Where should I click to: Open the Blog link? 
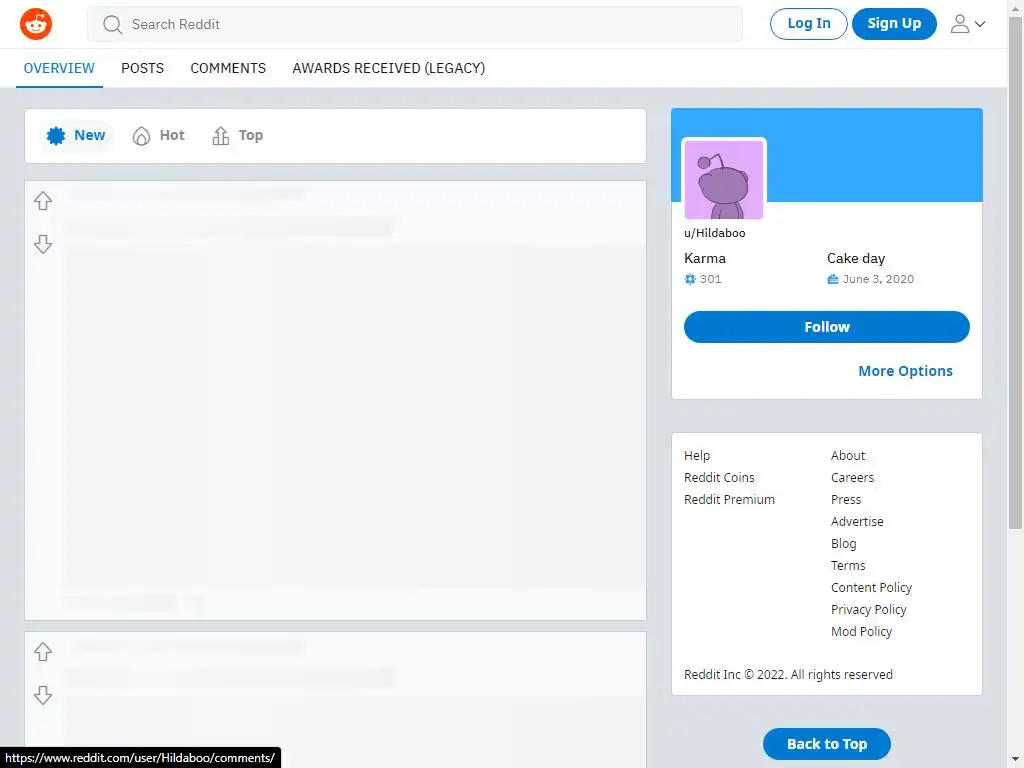click(843, 543)
